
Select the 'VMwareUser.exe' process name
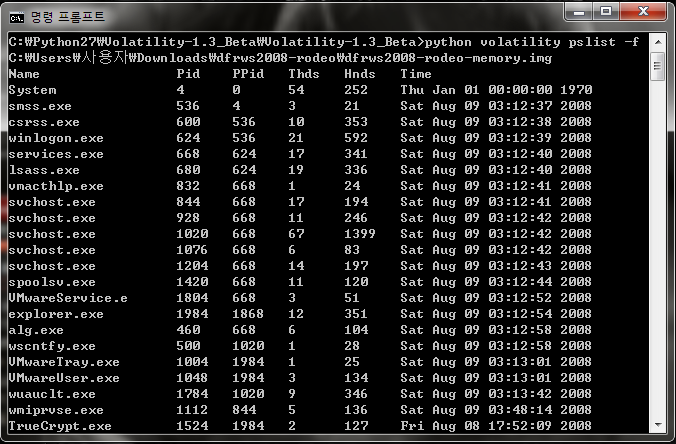click(x=64, y=378)
